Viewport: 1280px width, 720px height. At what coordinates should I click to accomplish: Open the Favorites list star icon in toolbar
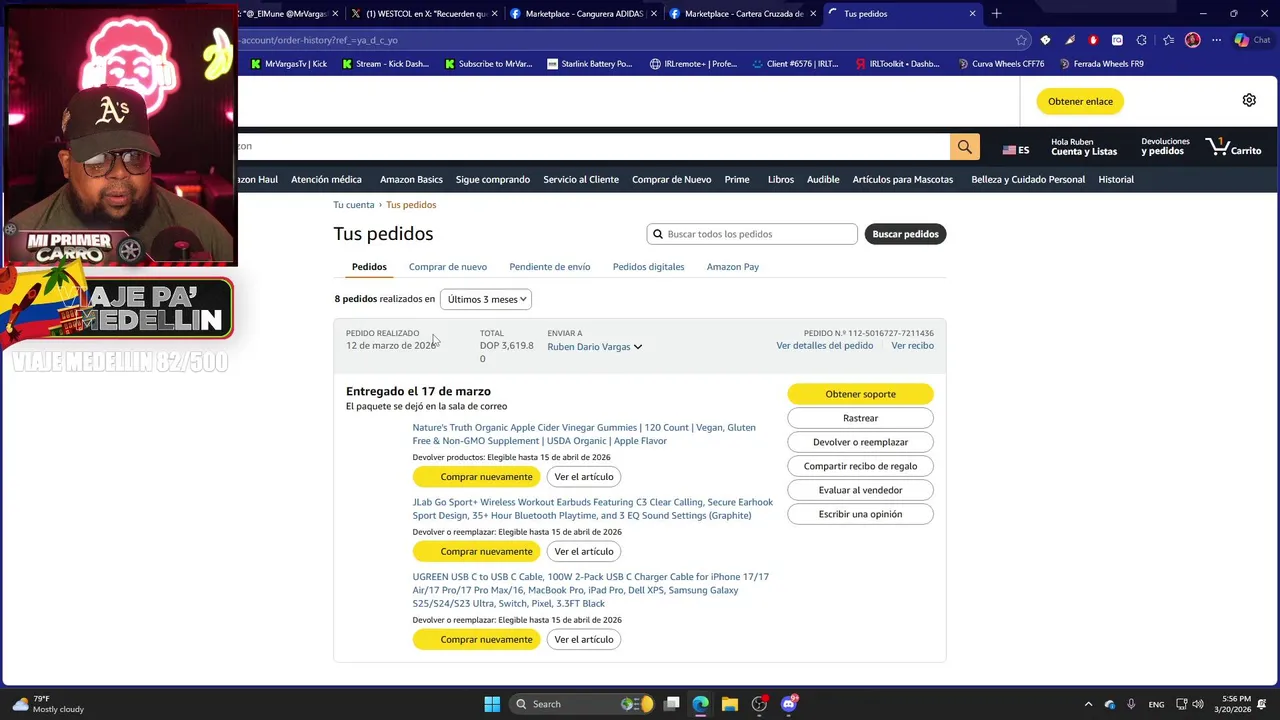click(1168, 40)
